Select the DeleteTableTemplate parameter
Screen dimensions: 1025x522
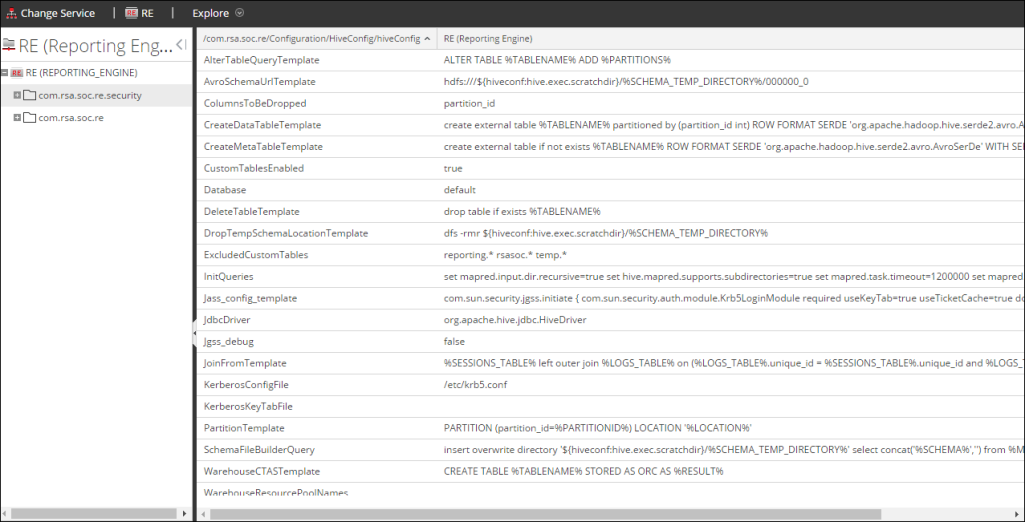252,212
